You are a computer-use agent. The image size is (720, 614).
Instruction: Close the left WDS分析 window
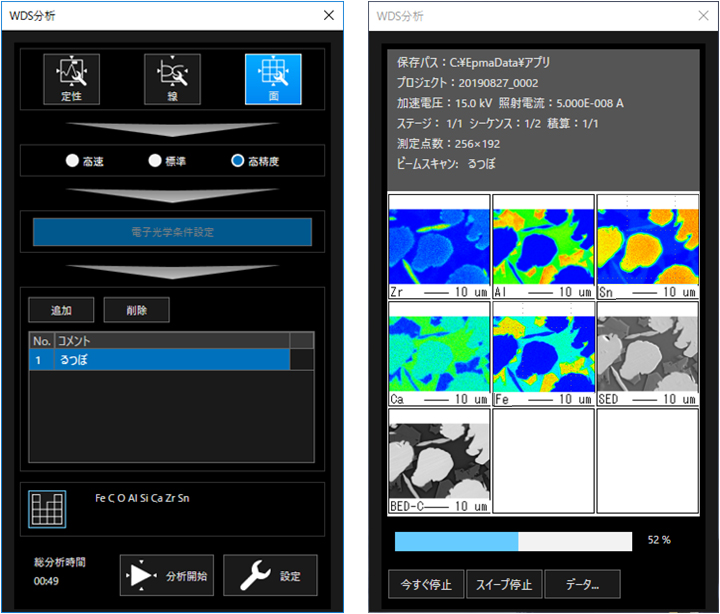point(329,15)
